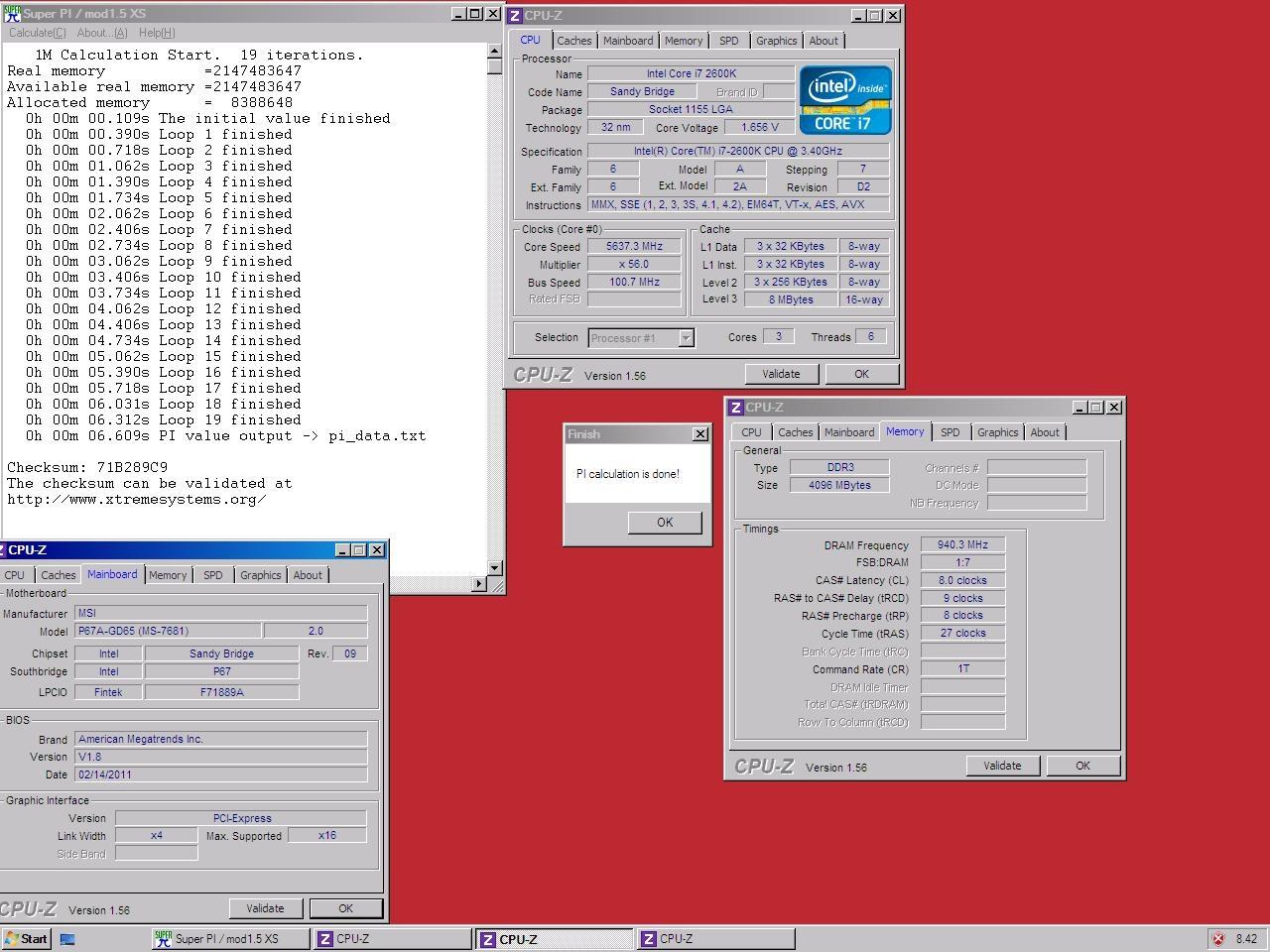
Task: Click the Multiplier x 56.0 field
Action: [634, 265]
